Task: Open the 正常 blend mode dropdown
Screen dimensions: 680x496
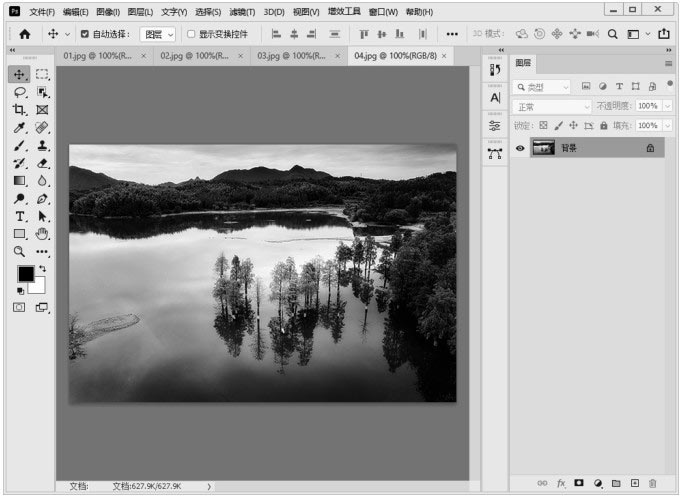Action: coord(552,106)
